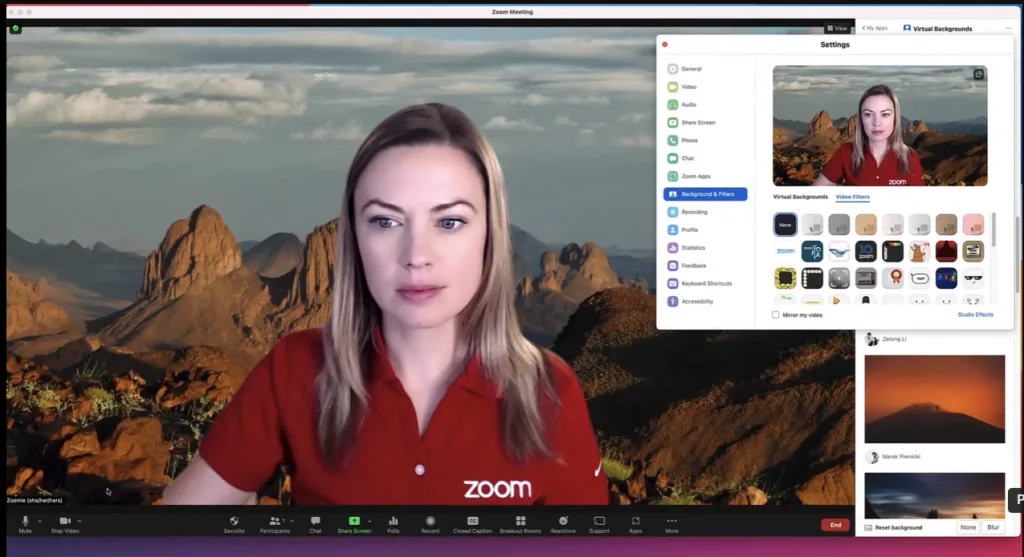Mute the microphone in the meeting toolbar
This screenshot has width=1024, height=557.
[25, 524]
